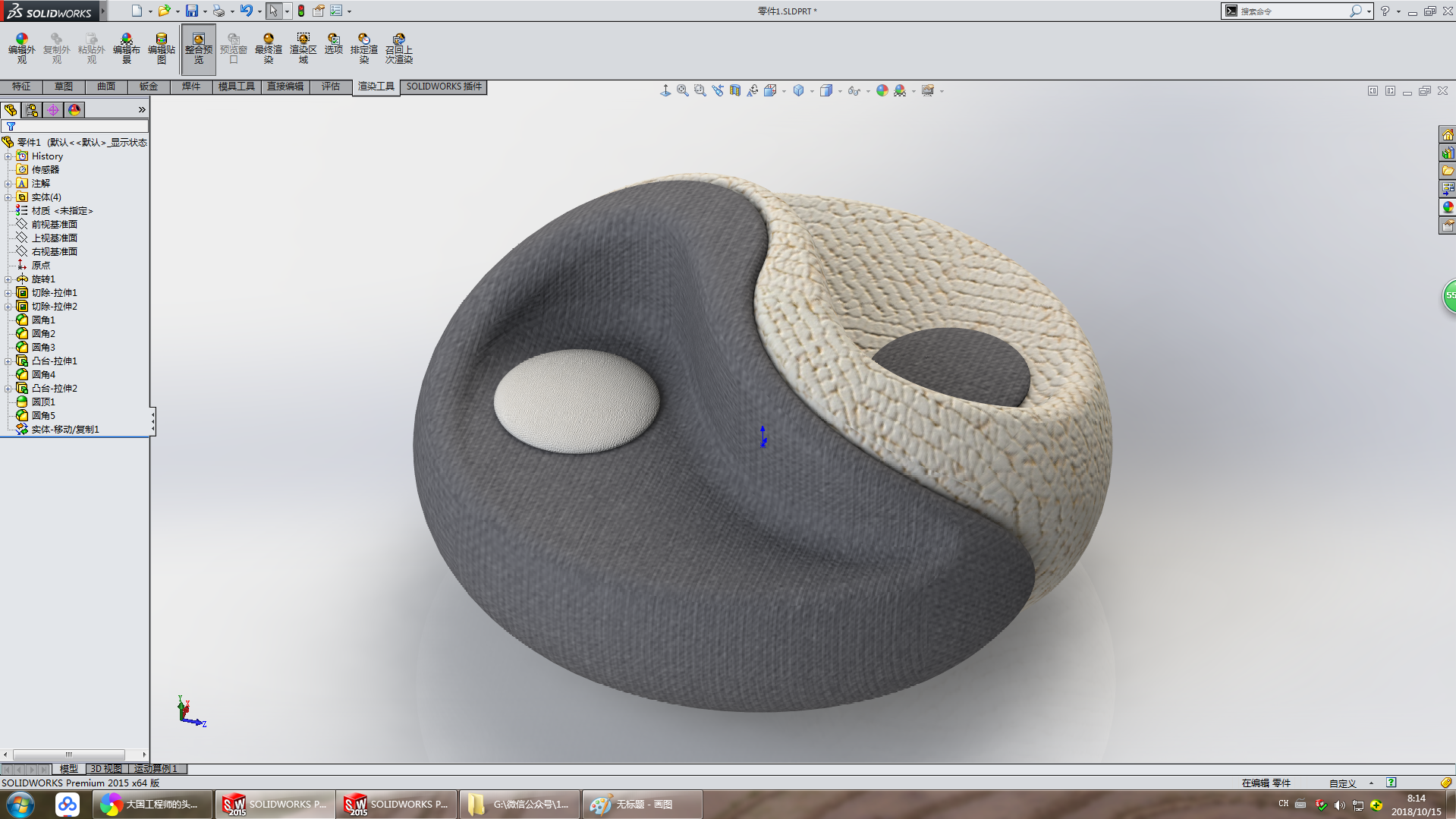Image resolution: width=1456 pixels, height=819 pixels.
Task: Start the Final Render (最终渲染)
Action: coord(268,49)
